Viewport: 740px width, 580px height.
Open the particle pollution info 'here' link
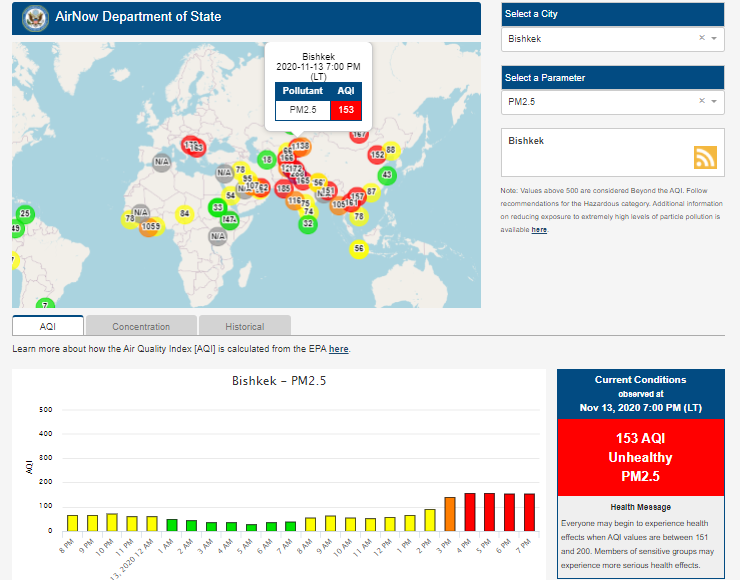(x=539, y=229)
